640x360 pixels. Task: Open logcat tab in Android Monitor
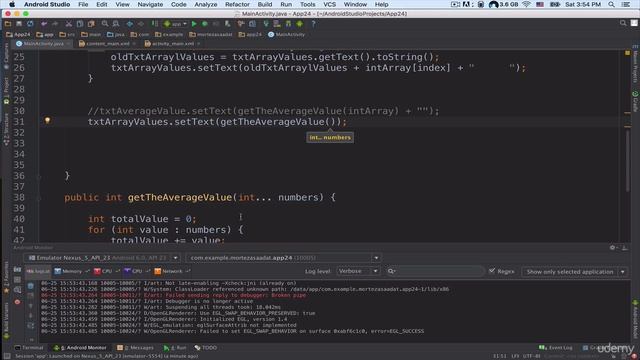pyautogui.click(x=38, y=271)
